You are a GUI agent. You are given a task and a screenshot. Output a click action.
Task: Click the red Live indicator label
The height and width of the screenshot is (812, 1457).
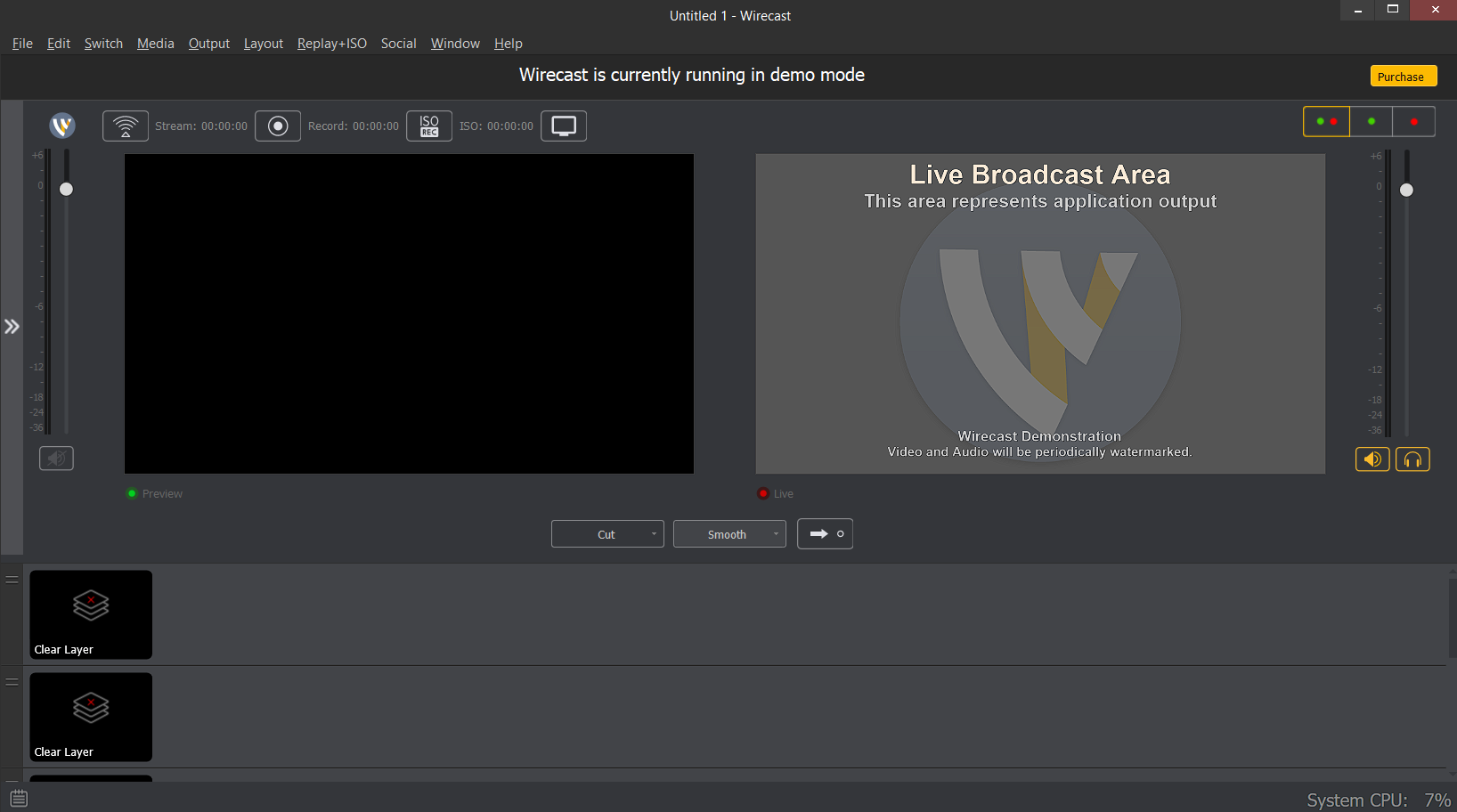pyautogui.click(x=776, y=493)
